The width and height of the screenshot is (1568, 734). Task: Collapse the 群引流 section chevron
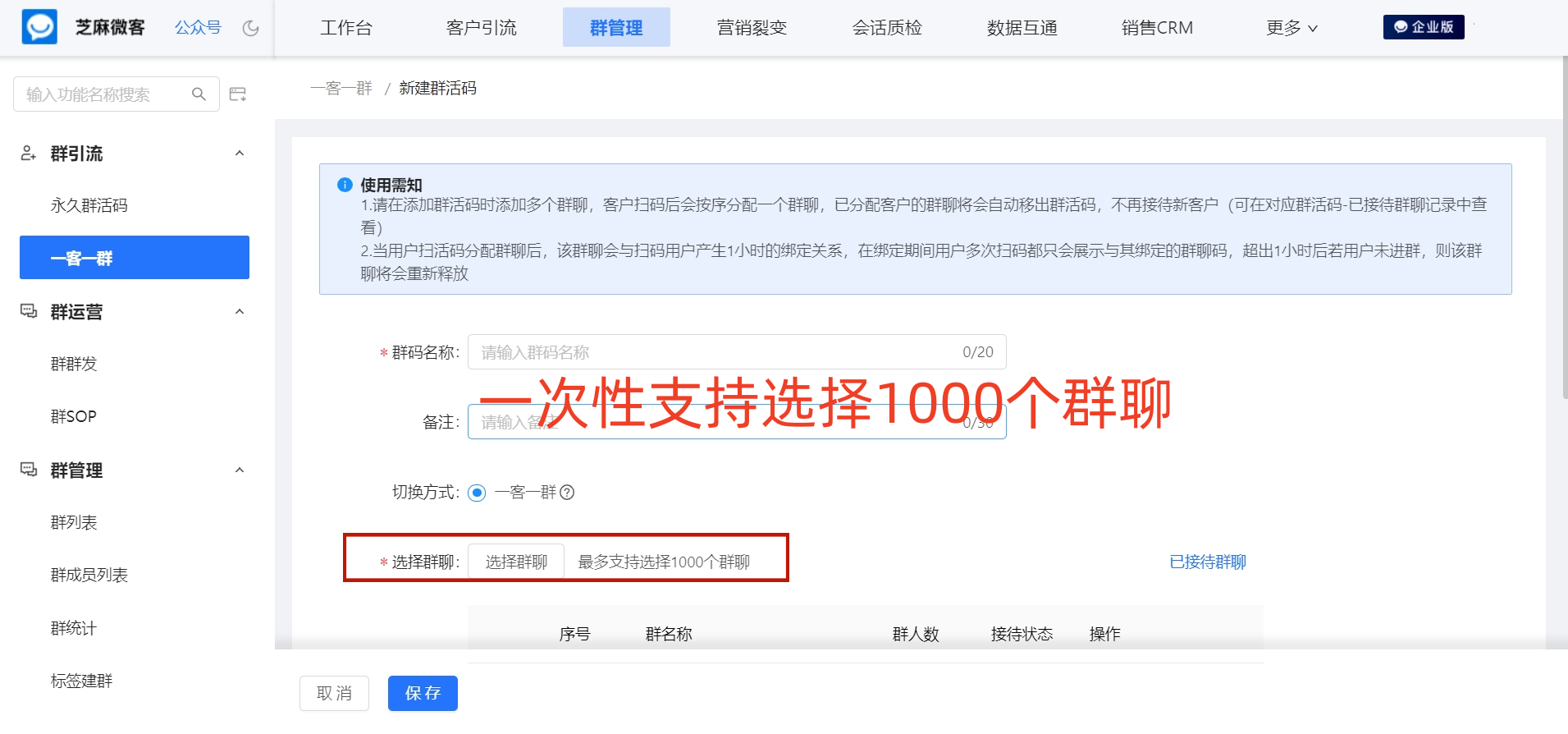pos(240,154)
